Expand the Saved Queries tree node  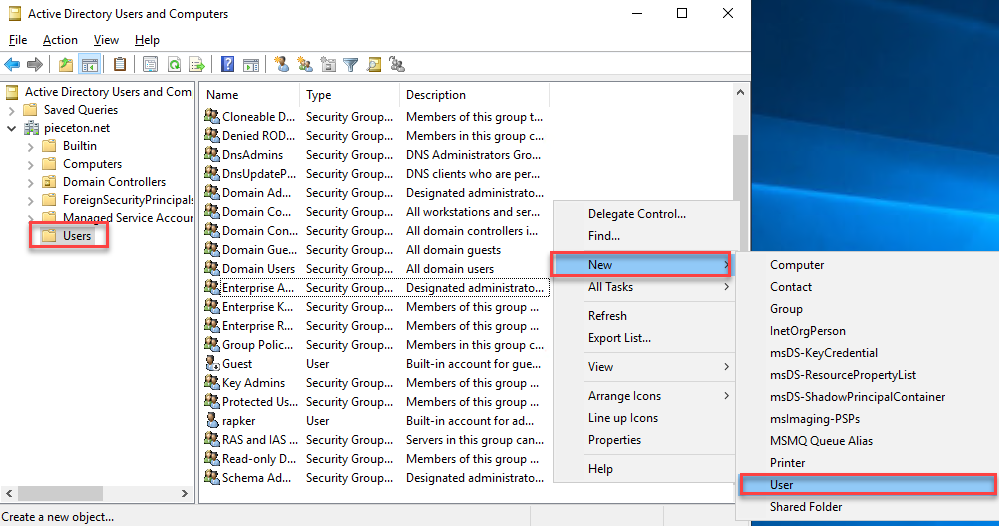[11, 110]
